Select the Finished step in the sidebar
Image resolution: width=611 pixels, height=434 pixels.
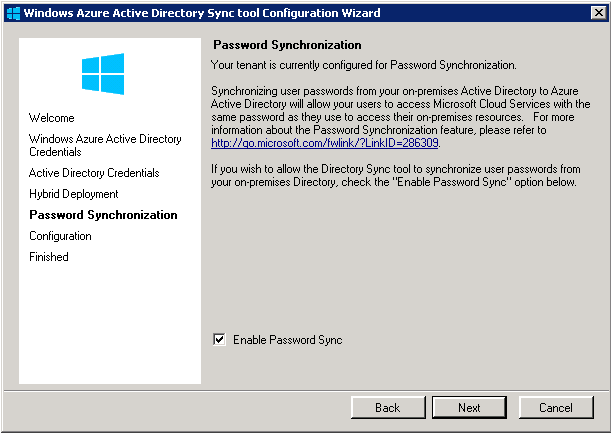click(49, 257)
